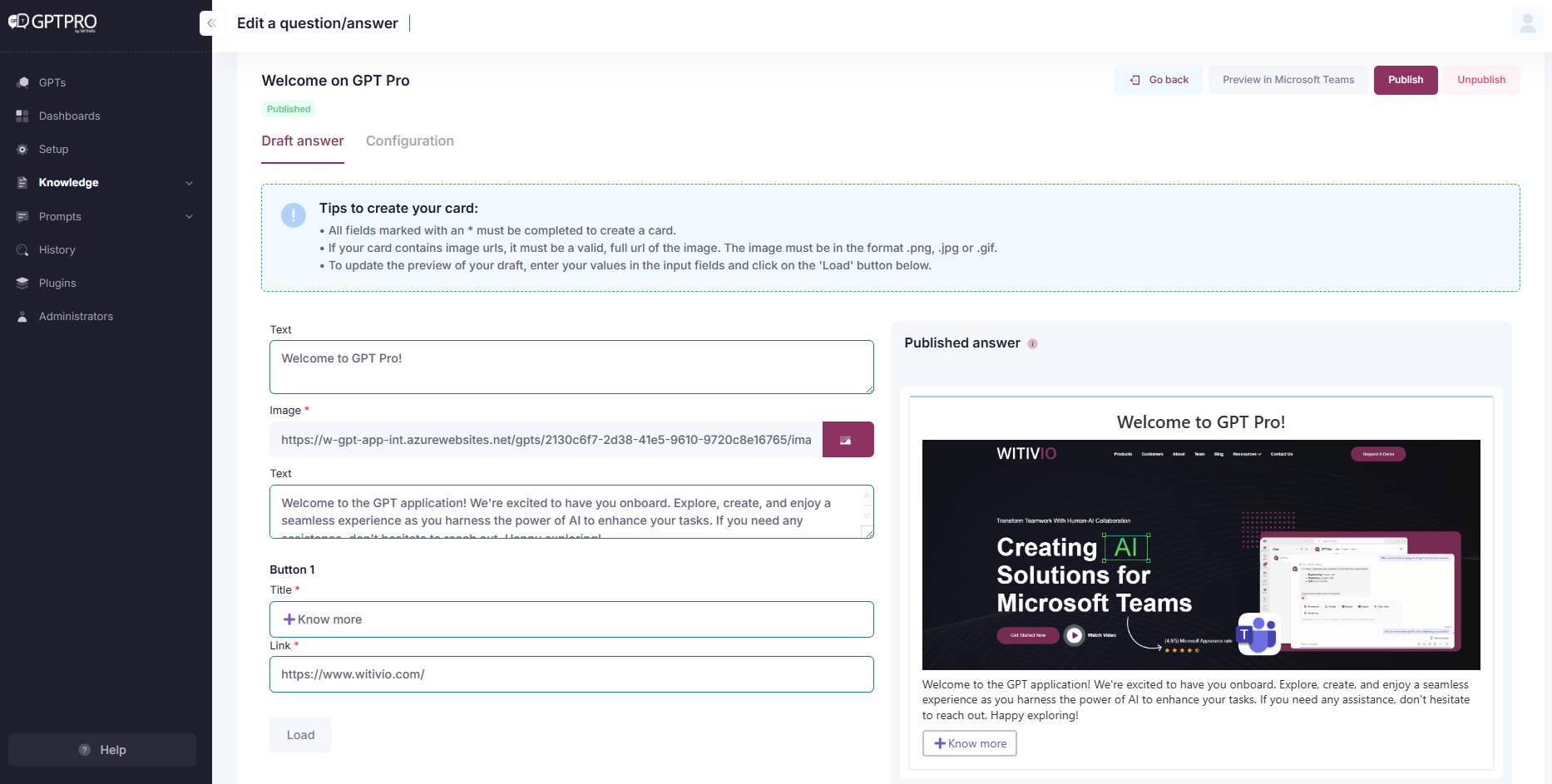
Task: Click the Button 1 Link input field
Action: 571,674
